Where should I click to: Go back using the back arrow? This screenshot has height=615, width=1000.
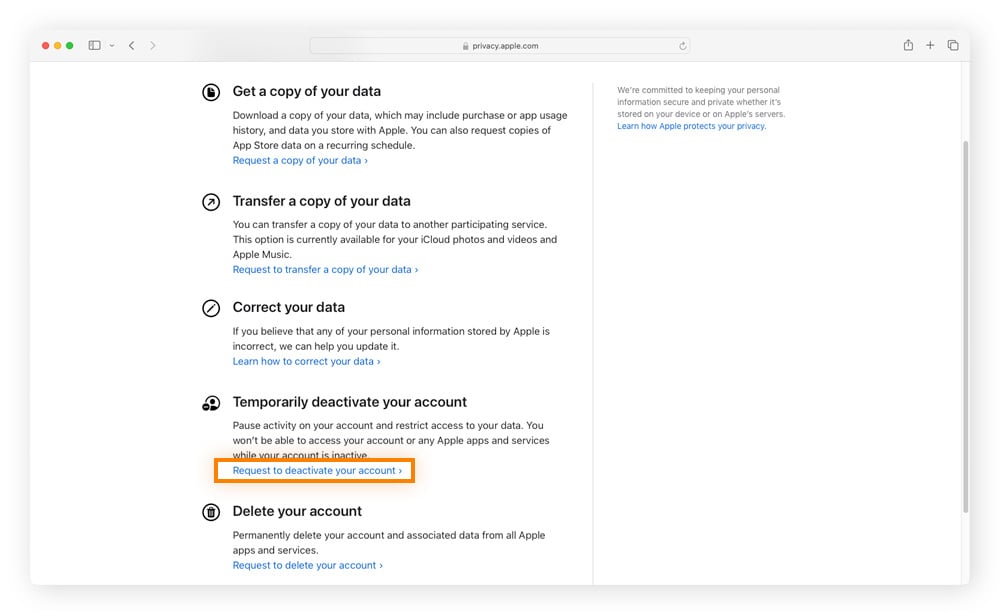(x=132, y=46)
